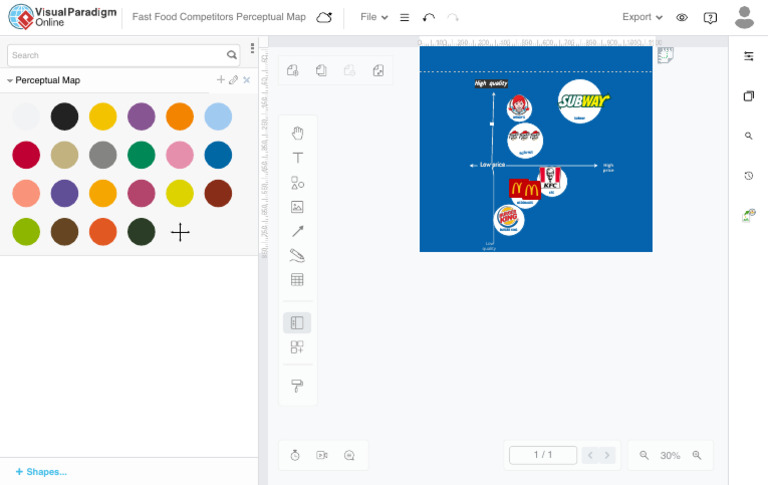Select the green circle swatch
The image size is (768, 485).
(141, 155)
